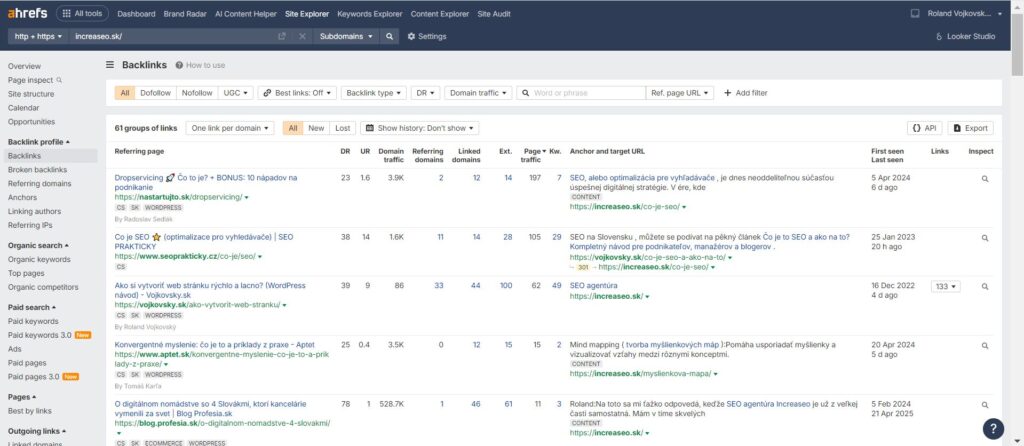Click the API button
The width and height of the screenshot is (1024, 446).
coord(925,128)
